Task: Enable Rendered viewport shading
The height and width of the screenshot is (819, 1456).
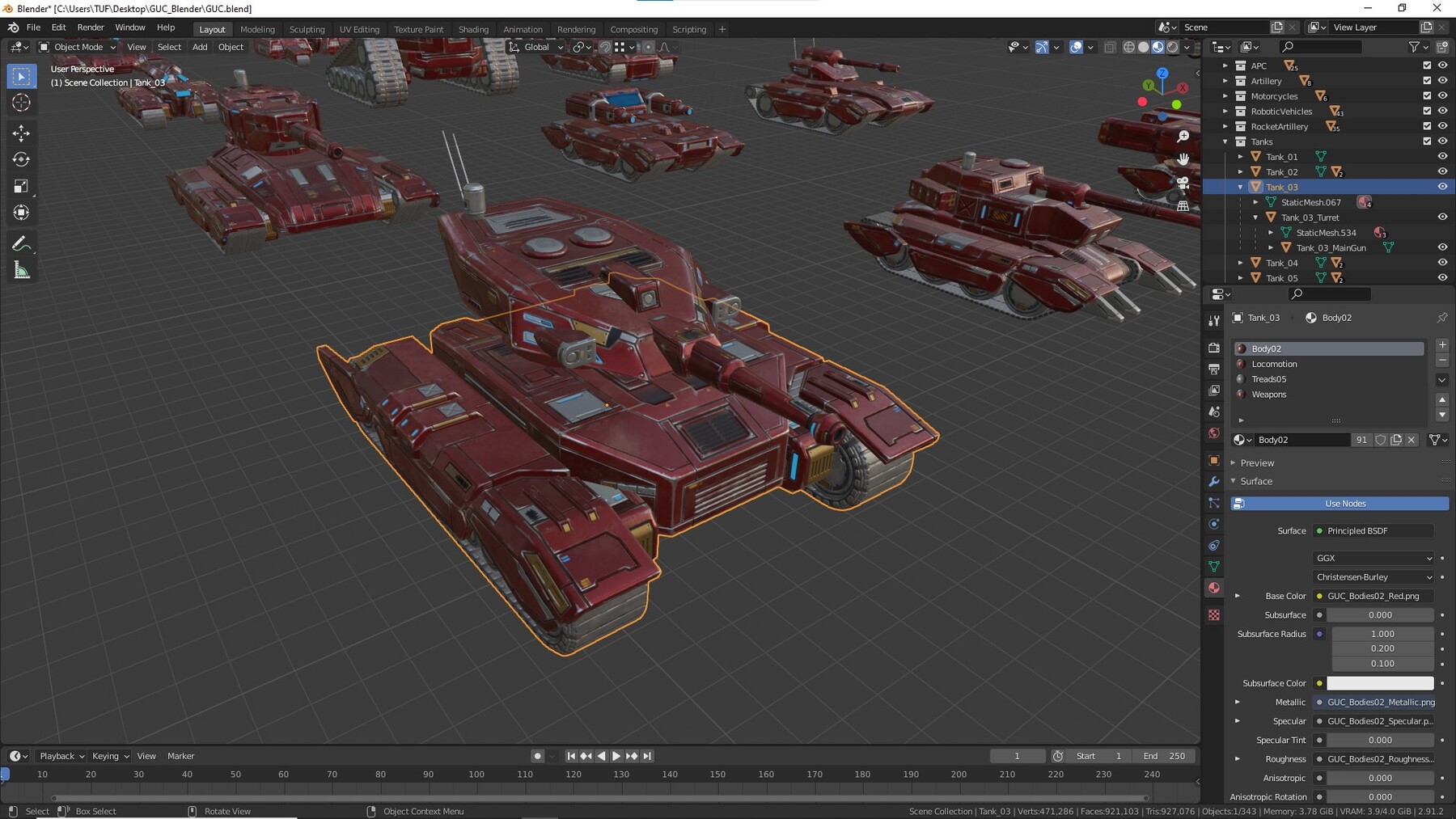Action: click(1172, 46)
